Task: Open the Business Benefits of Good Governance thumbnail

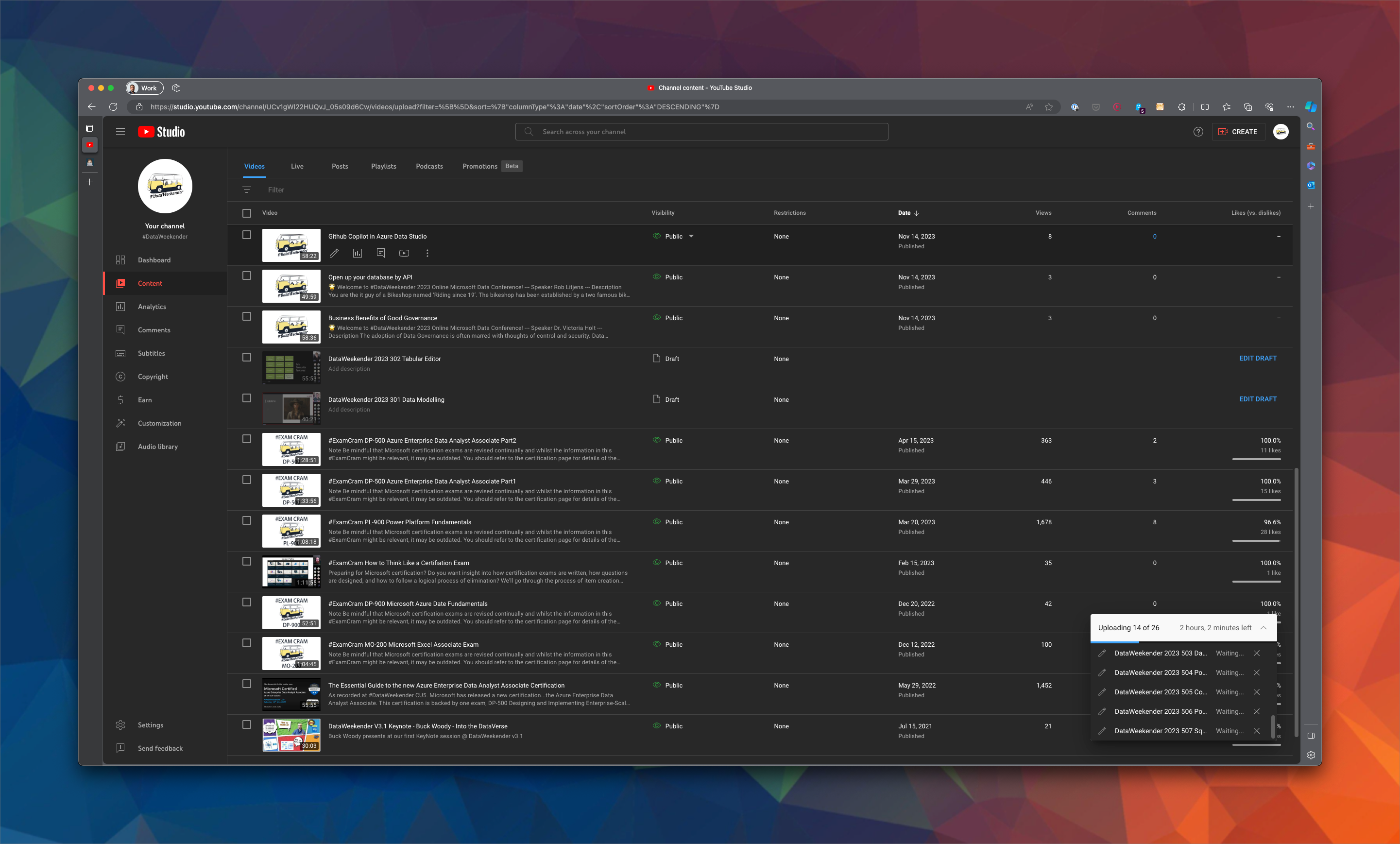Action: tap(291, 327)
